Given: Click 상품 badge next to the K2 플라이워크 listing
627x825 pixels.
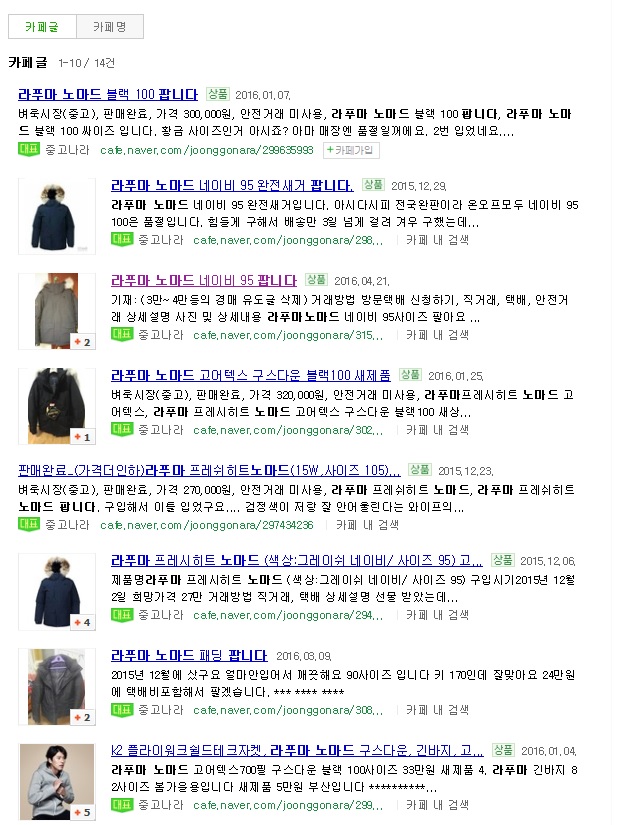Looking at the screenshot, I should pos(503,750).
